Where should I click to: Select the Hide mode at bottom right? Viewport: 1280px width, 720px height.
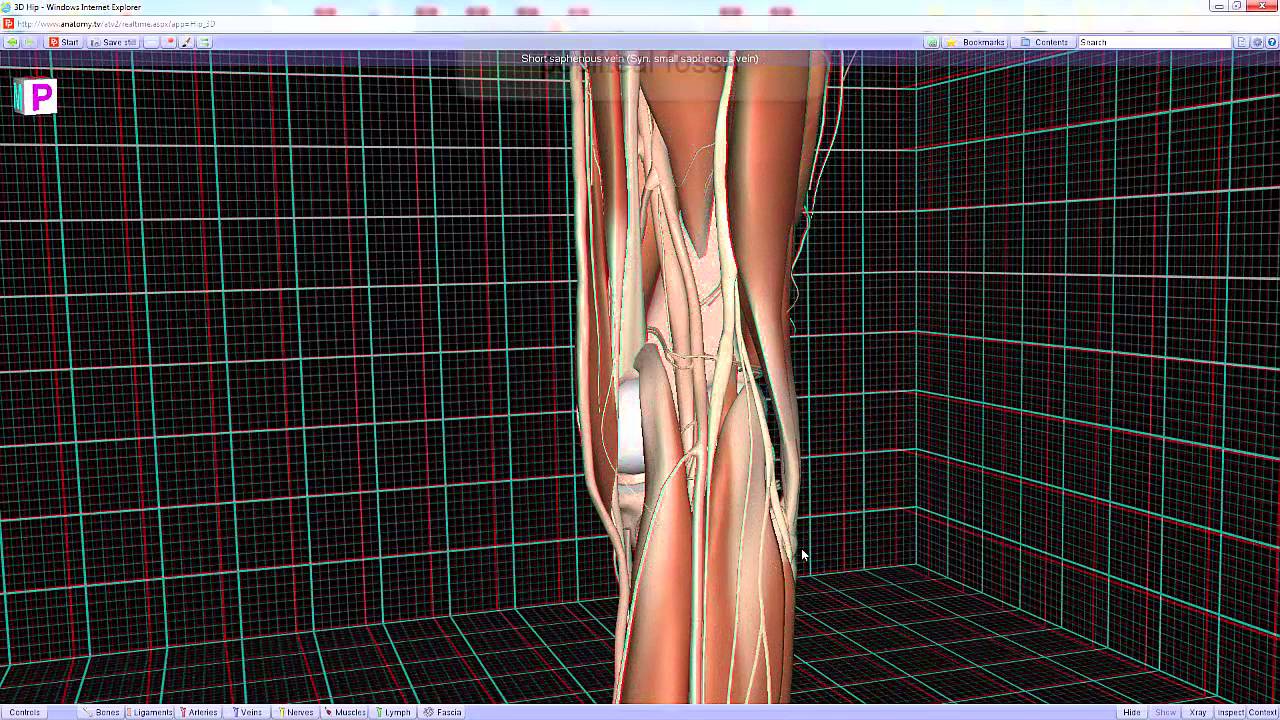coord(1131,712)
